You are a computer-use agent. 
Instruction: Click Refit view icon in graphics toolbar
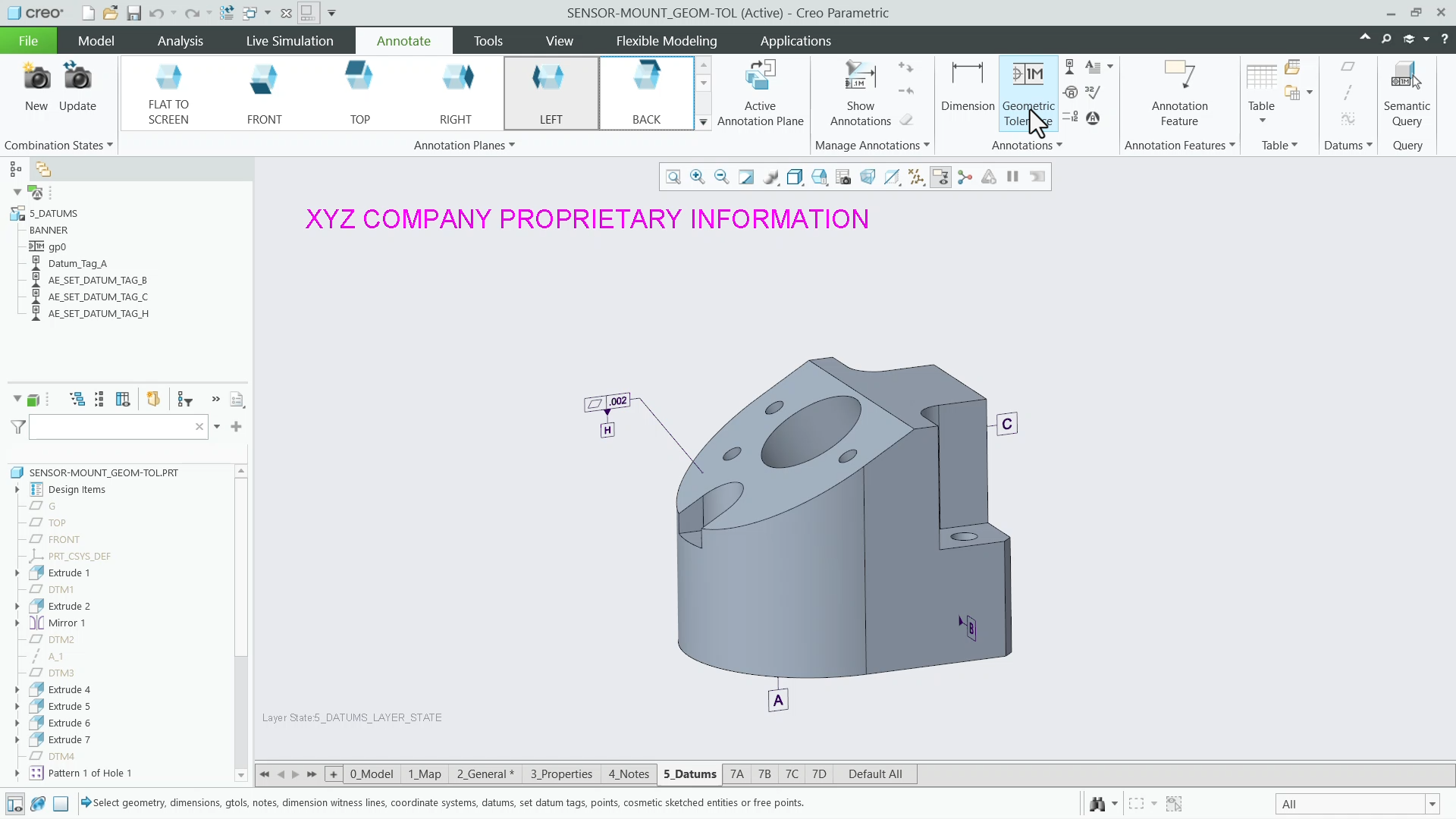click(673, 177)
